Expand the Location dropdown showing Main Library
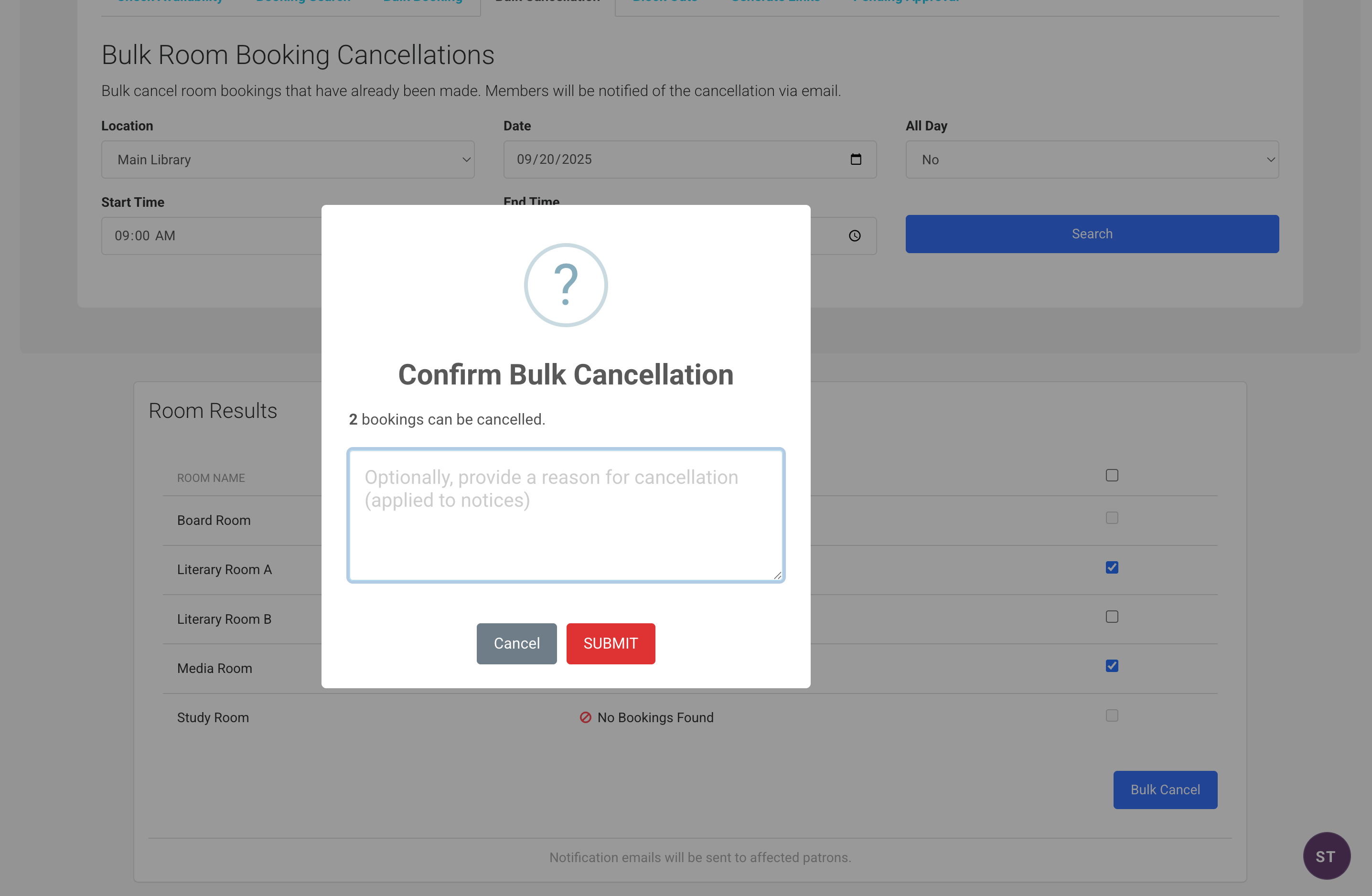This screenshot has height=896, width=1372. pyautogui.click(x=288, y=160)
